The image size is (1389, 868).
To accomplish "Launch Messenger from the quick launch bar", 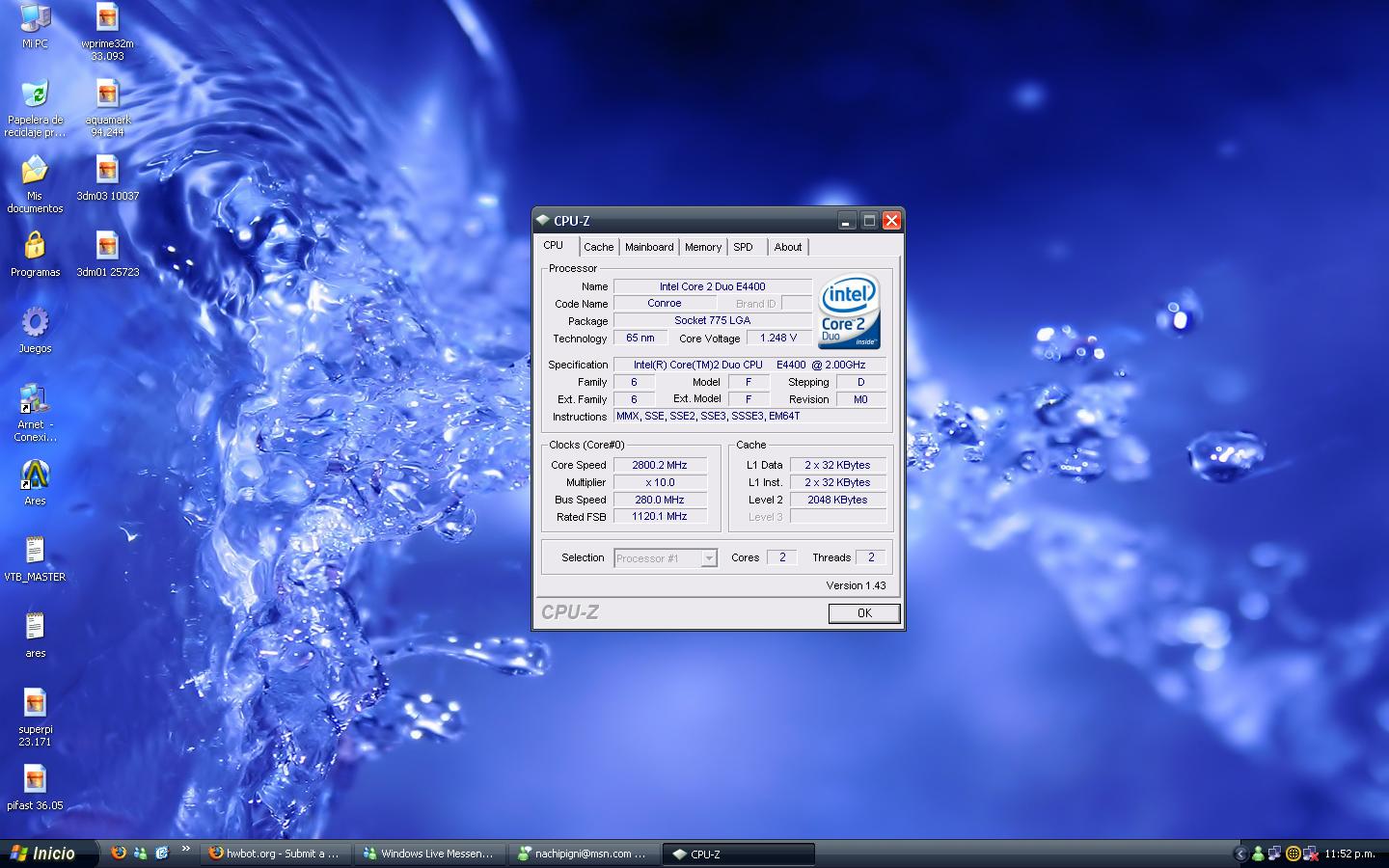I will click(141, 853).
